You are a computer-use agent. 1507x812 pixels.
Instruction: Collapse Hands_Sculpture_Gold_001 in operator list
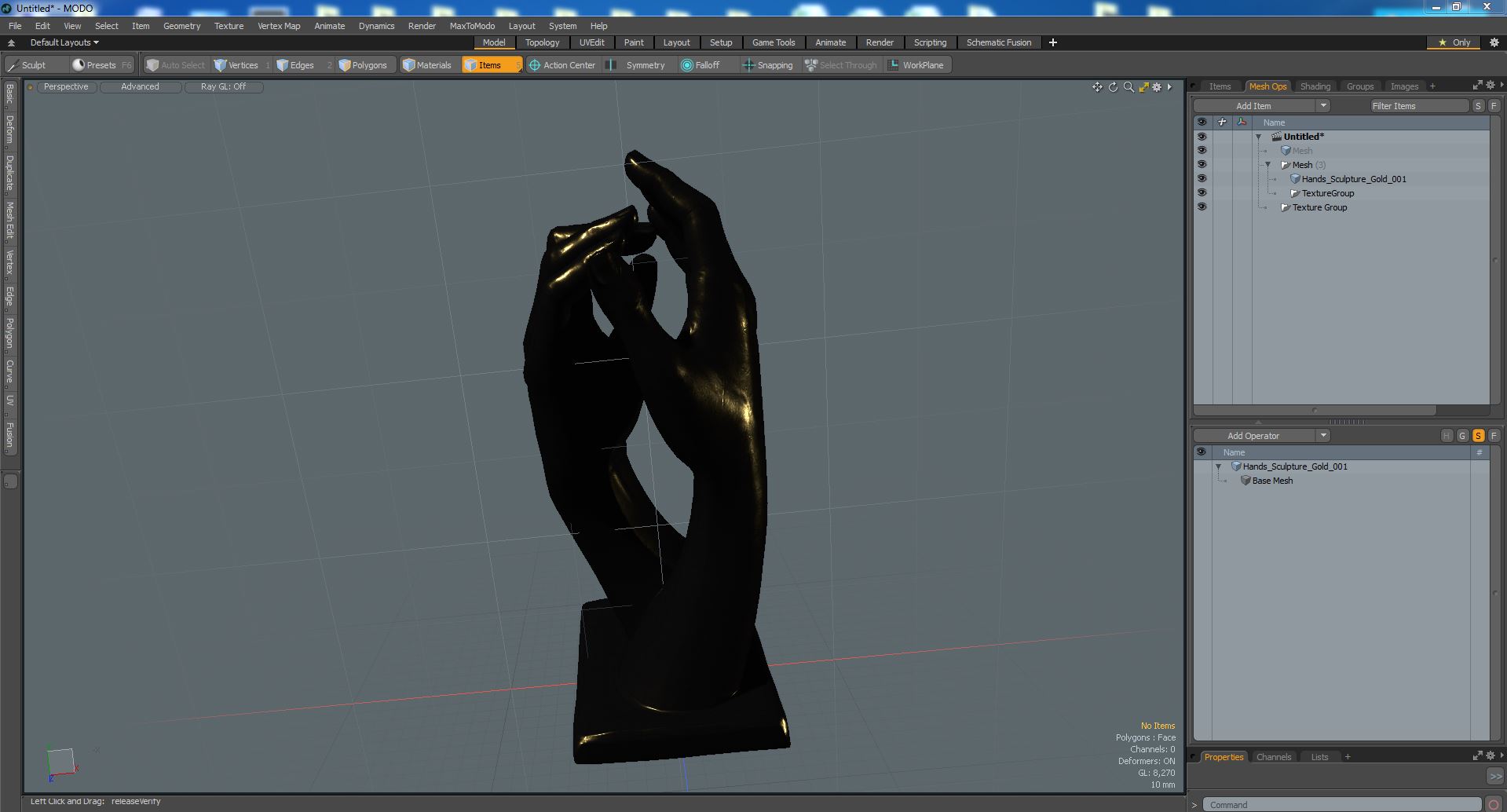tap(1219, 466)
